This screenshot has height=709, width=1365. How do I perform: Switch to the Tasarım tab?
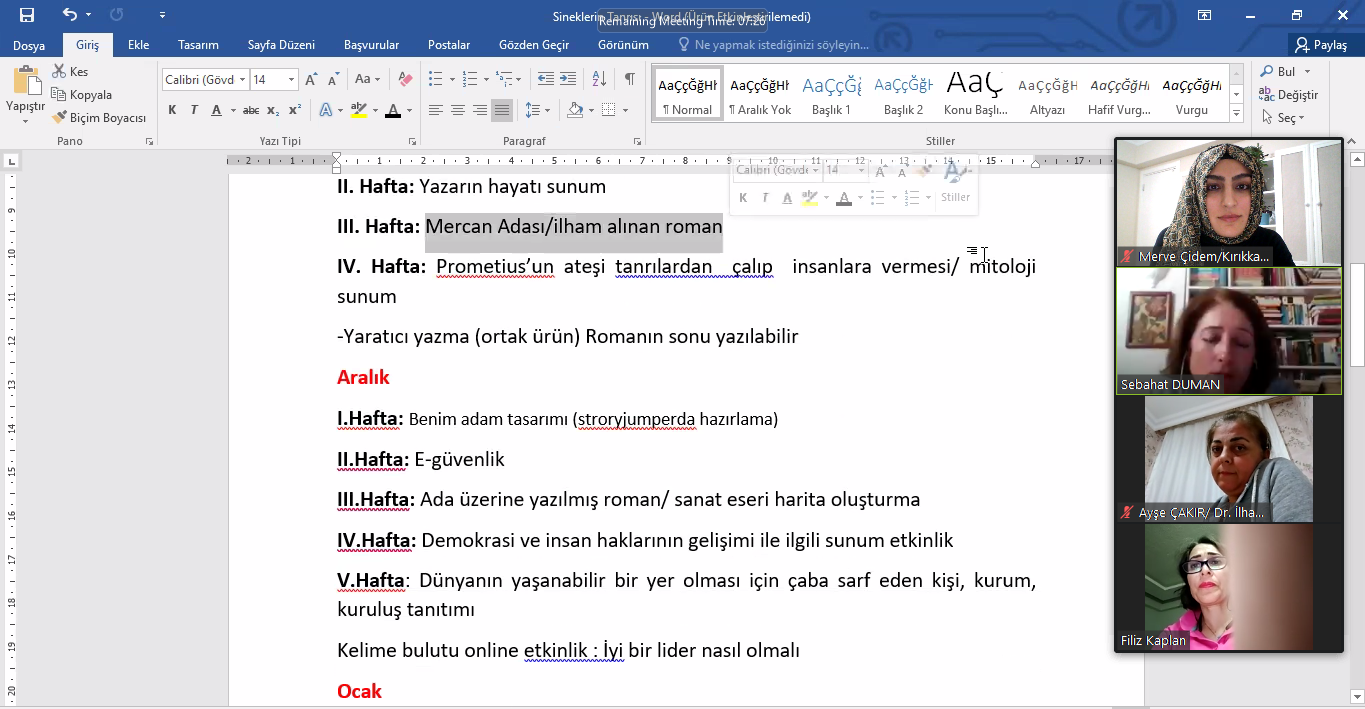(198, 45)
